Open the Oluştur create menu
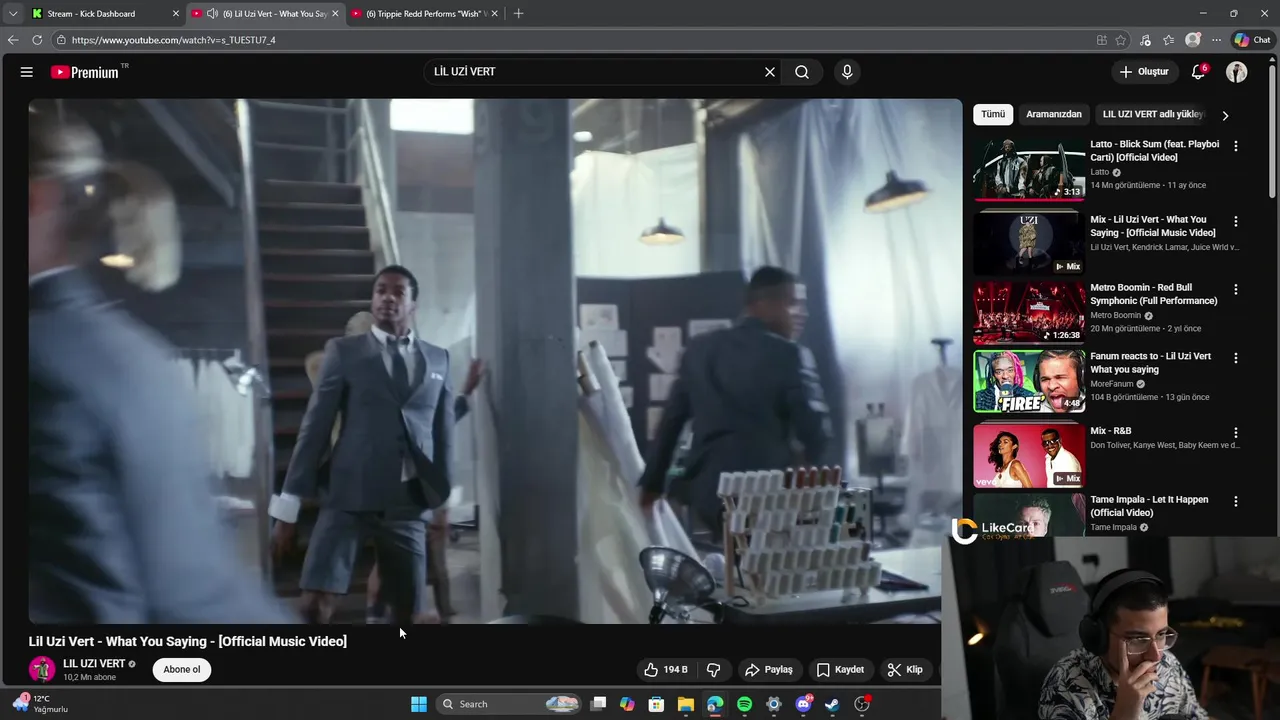1280x720 pixels. [1144, 72]
